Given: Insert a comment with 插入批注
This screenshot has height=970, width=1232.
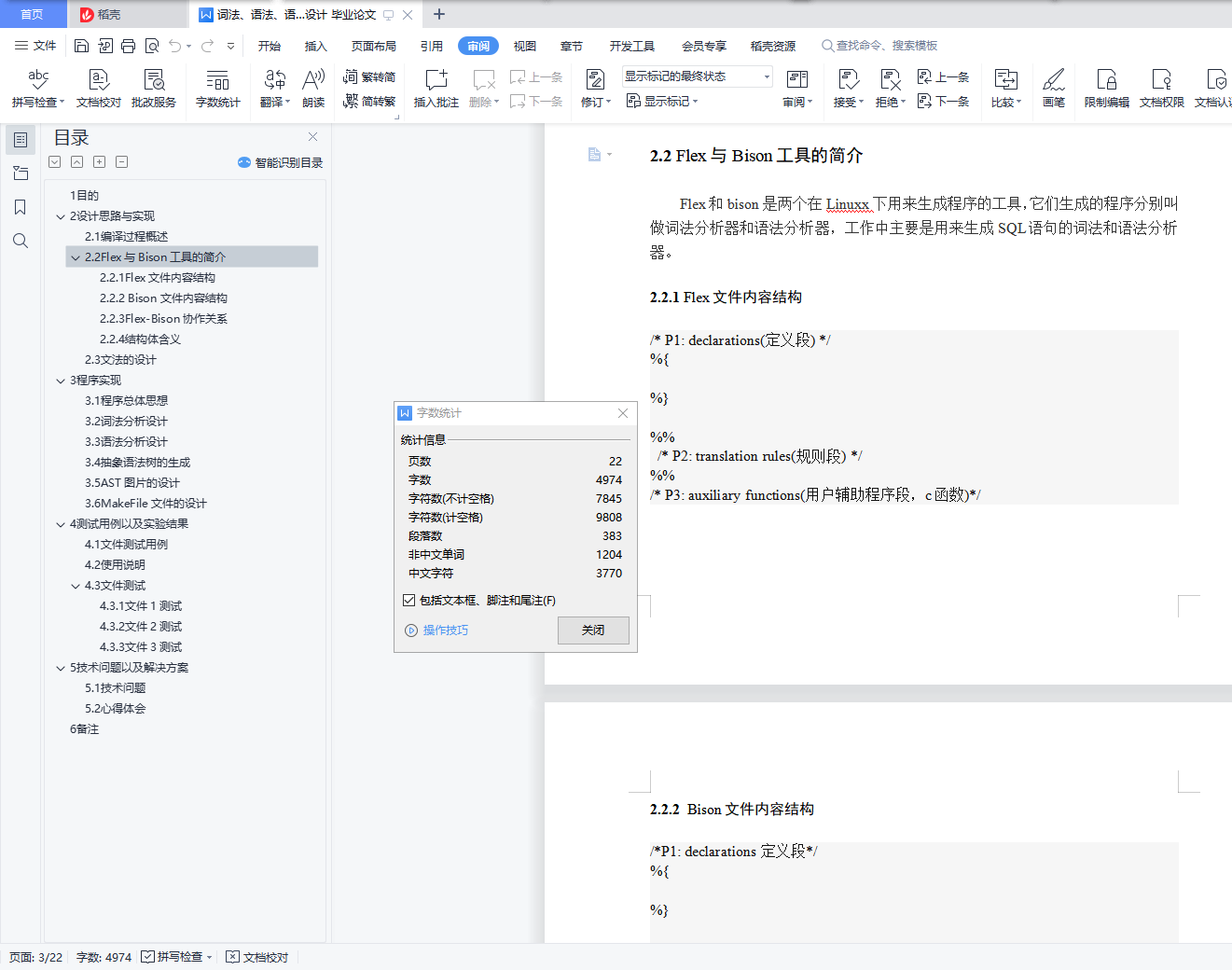Looking at the screenshot, I should 436,89.
